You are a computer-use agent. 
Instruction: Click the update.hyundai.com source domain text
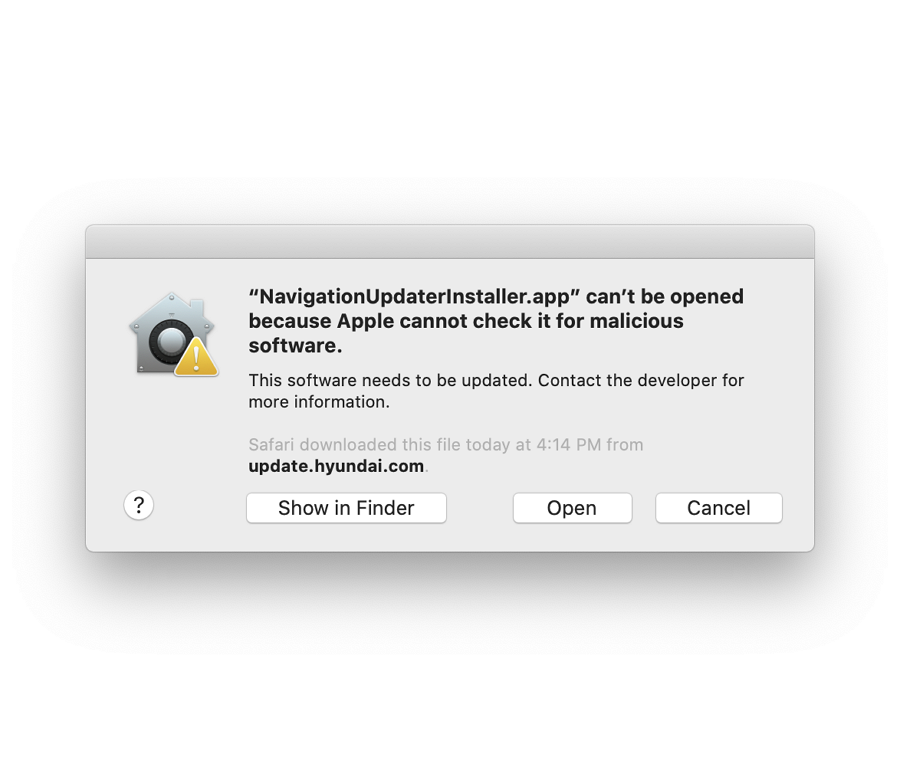[336, 466]
